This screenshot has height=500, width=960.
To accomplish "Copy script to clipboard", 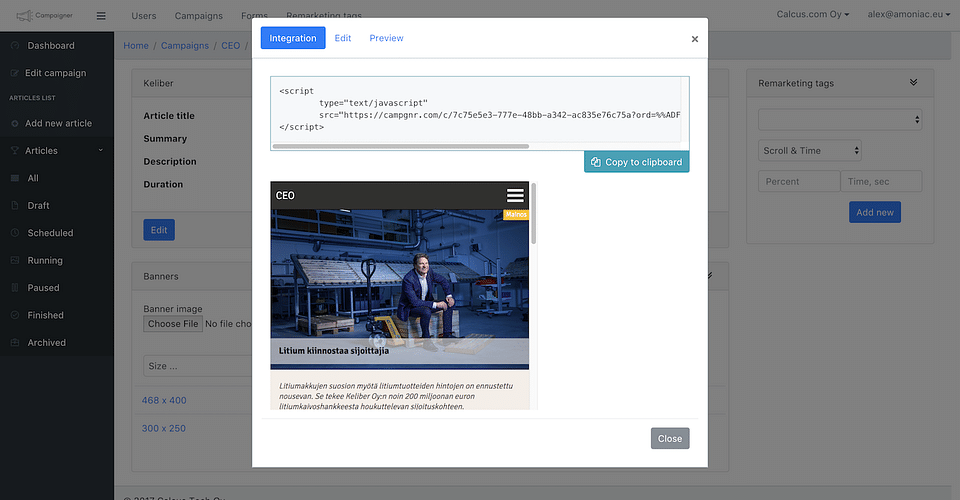I will pos(636,162).
